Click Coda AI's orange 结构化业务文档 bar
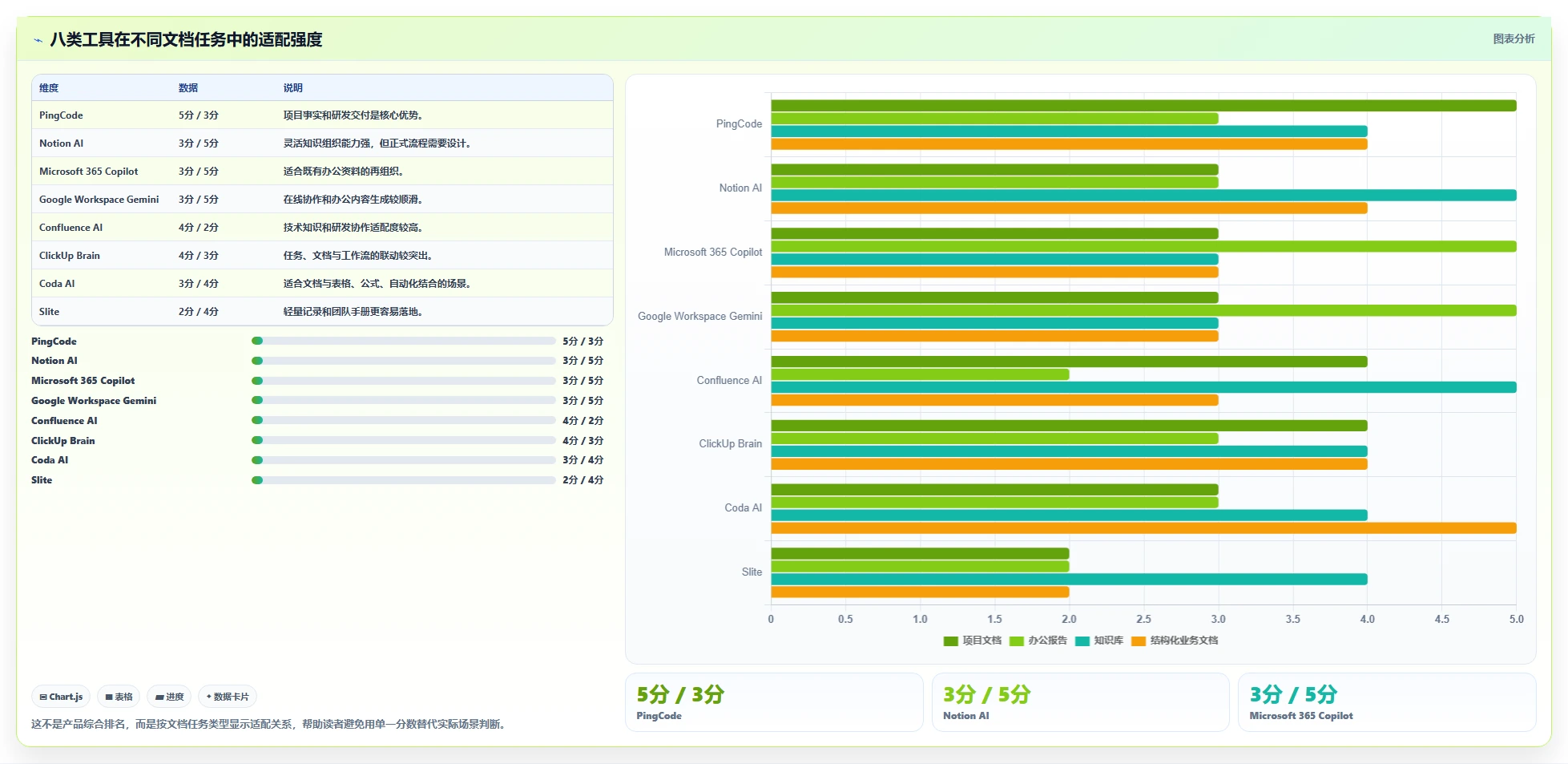Image resolution: width=1568 pixels, height=764 pixels. pos(1143,528)
